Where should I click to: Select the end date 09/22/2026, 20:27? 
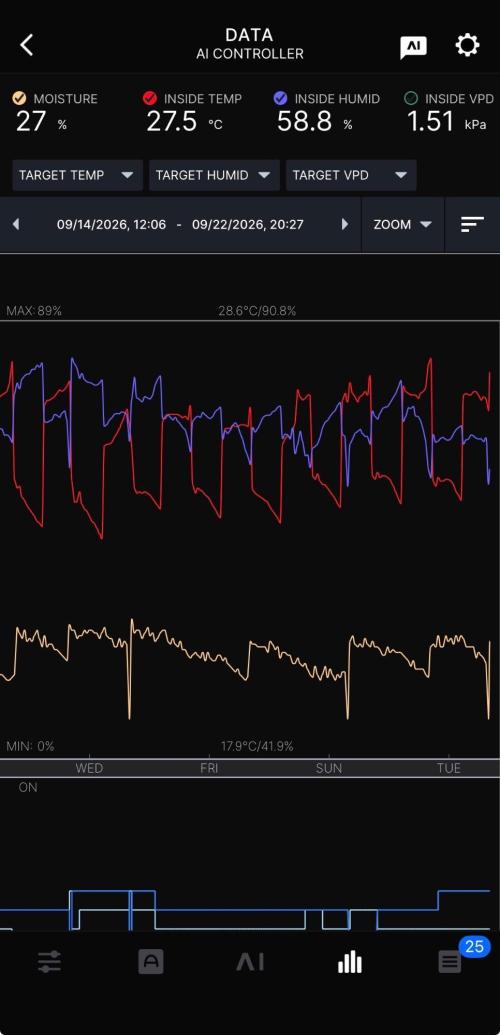[x=248, y=224]
